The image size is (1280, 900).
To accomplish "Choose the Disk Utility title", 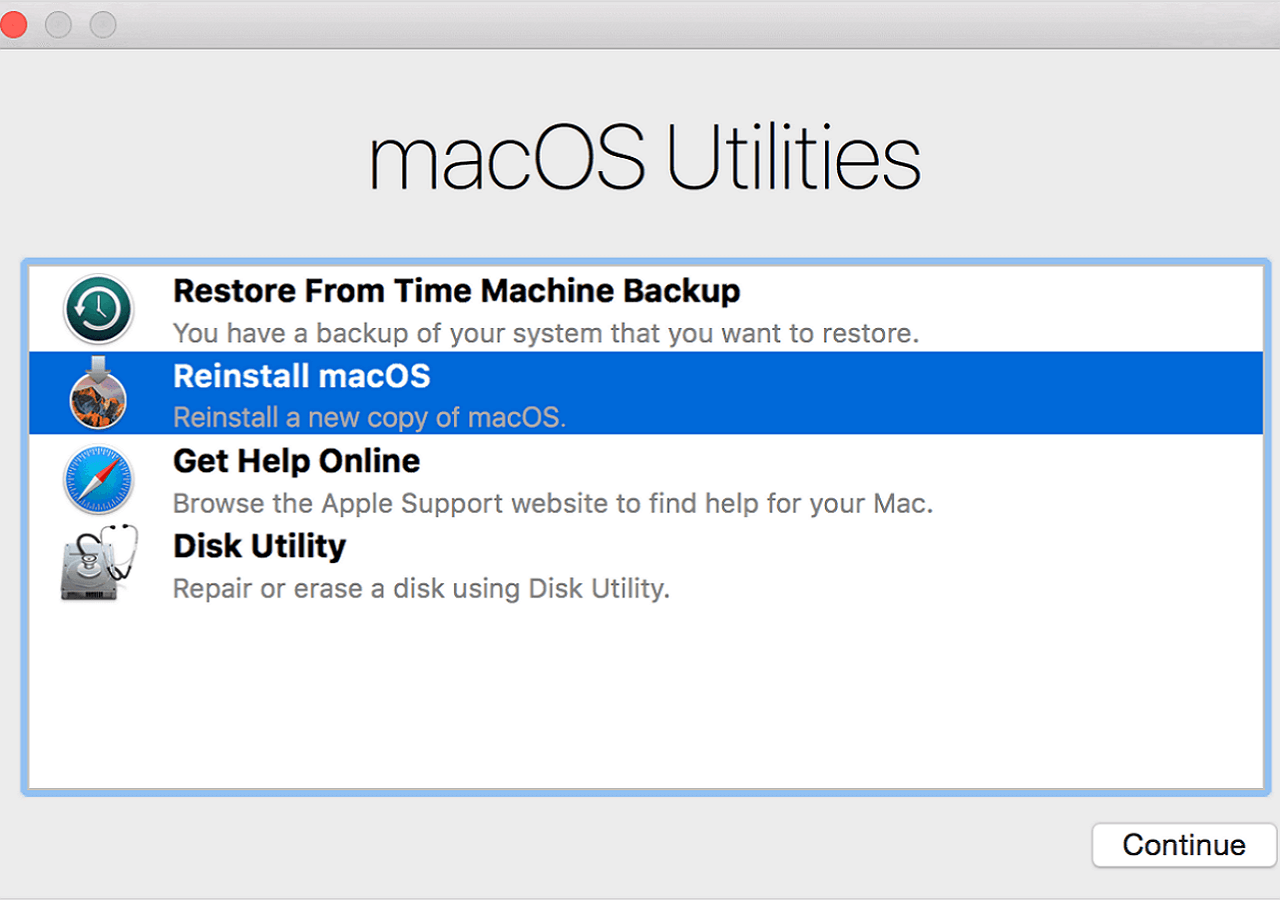I will (259, 546).
